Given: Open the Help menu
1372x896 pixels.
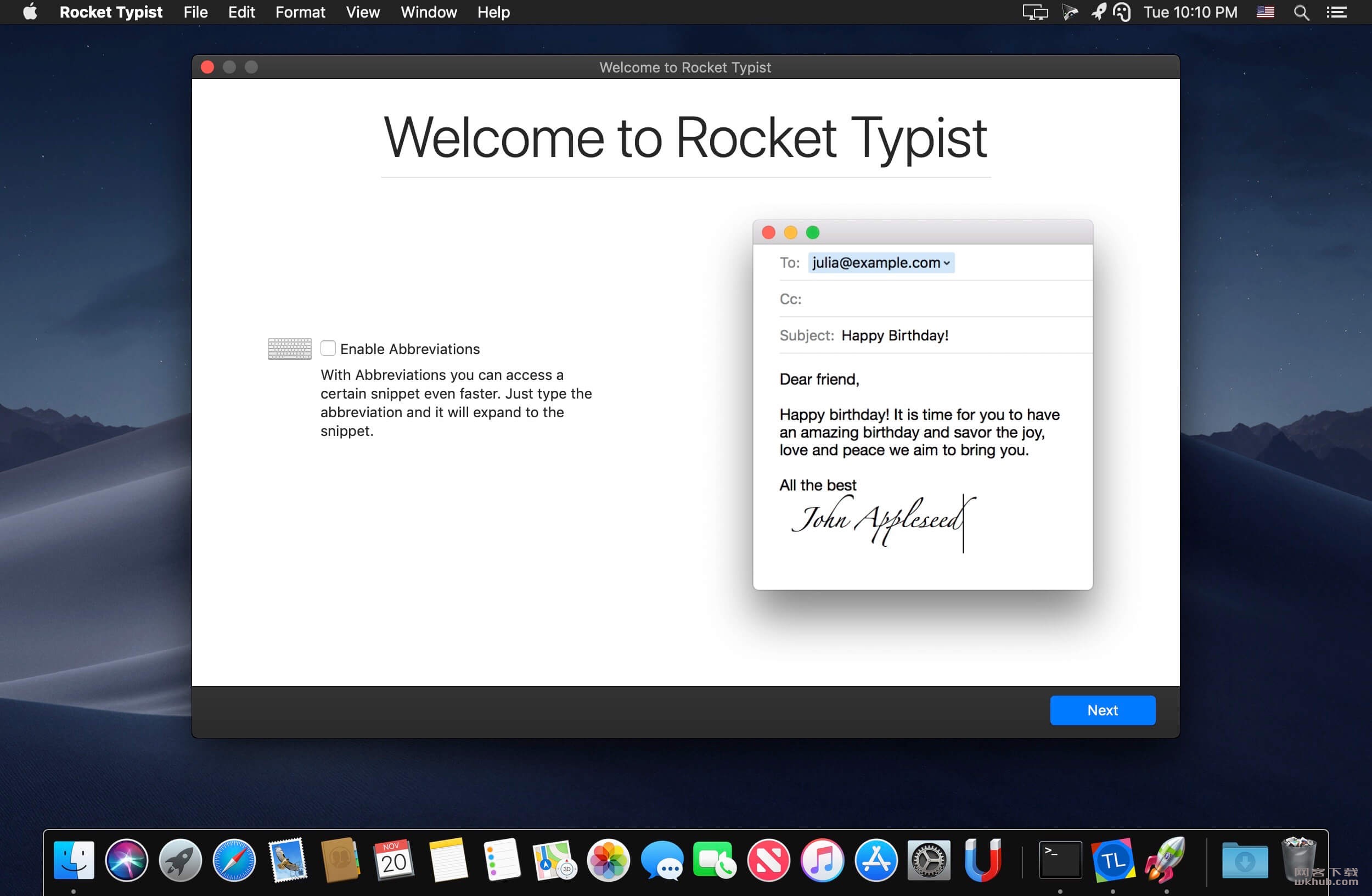Looking at the screenshot, I should point(493,12).
